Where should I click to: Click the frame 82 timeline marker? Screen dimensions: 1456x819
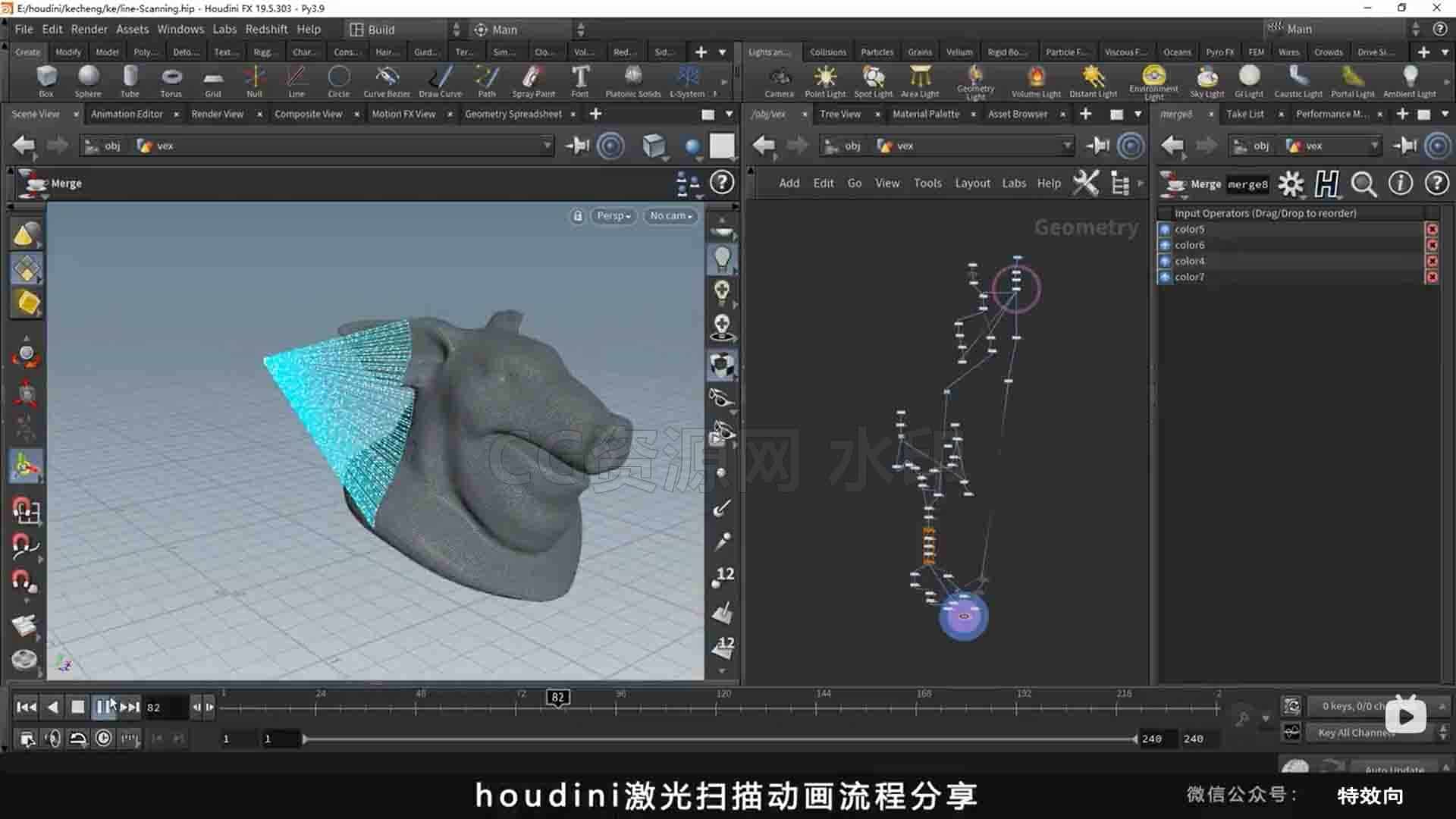click(x=558, y=697)
